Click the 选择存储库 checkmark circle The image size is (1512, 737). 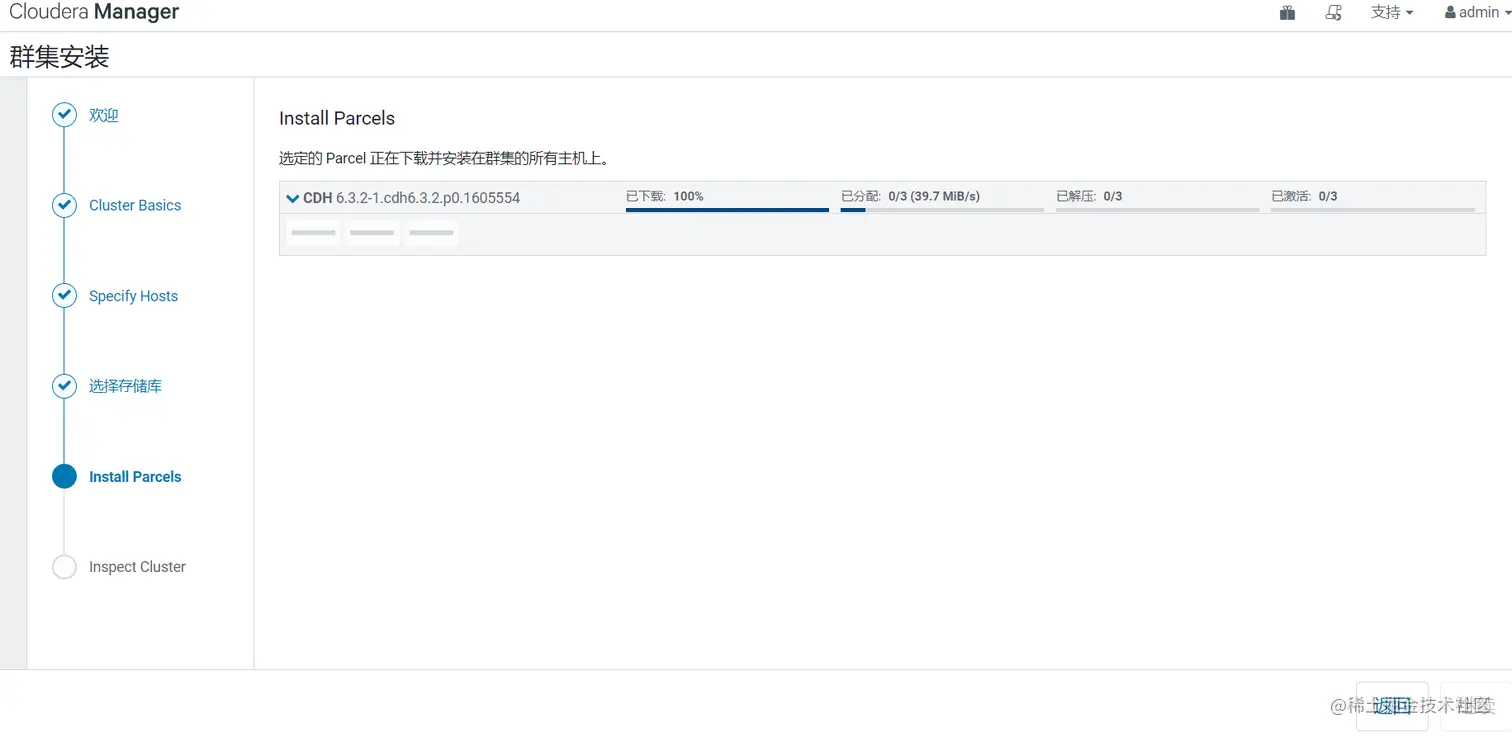pos(64,386)
